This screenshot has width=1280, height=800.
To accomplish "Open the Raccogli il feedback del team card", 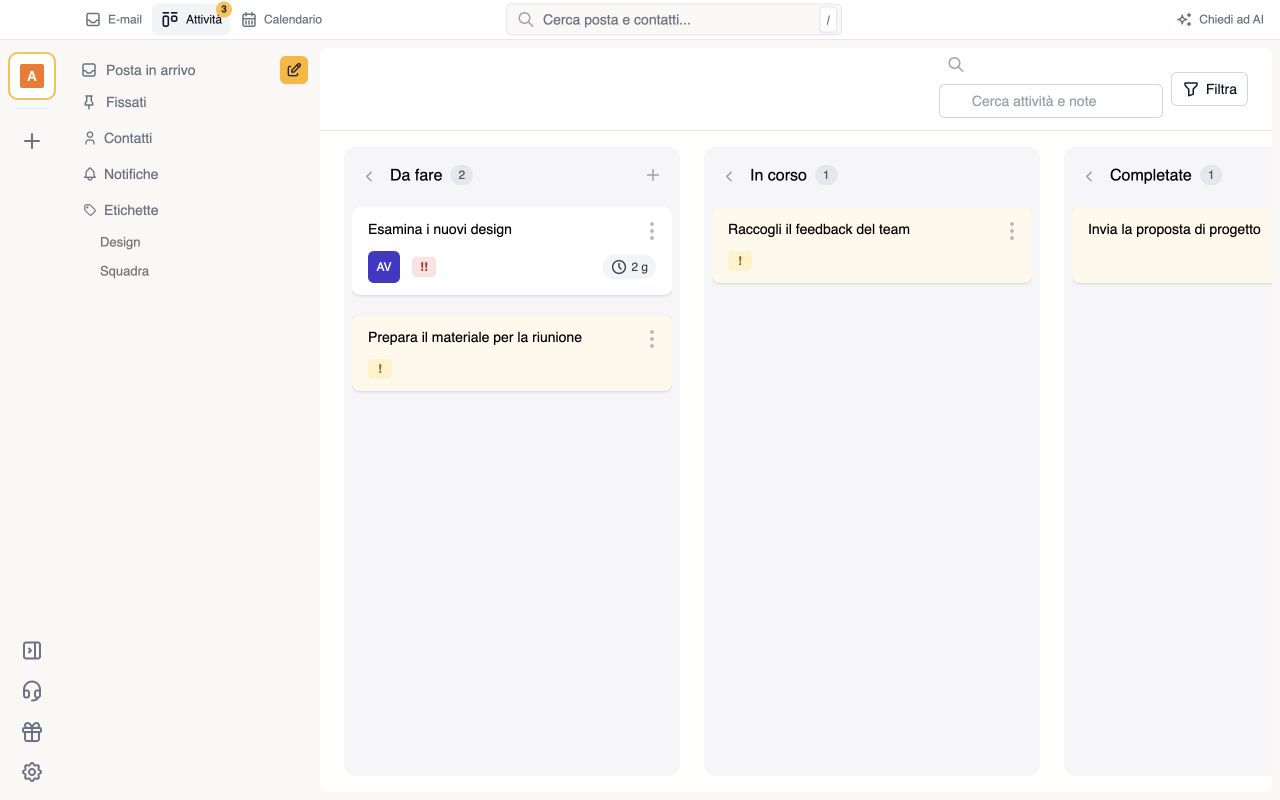I will 872,245.
